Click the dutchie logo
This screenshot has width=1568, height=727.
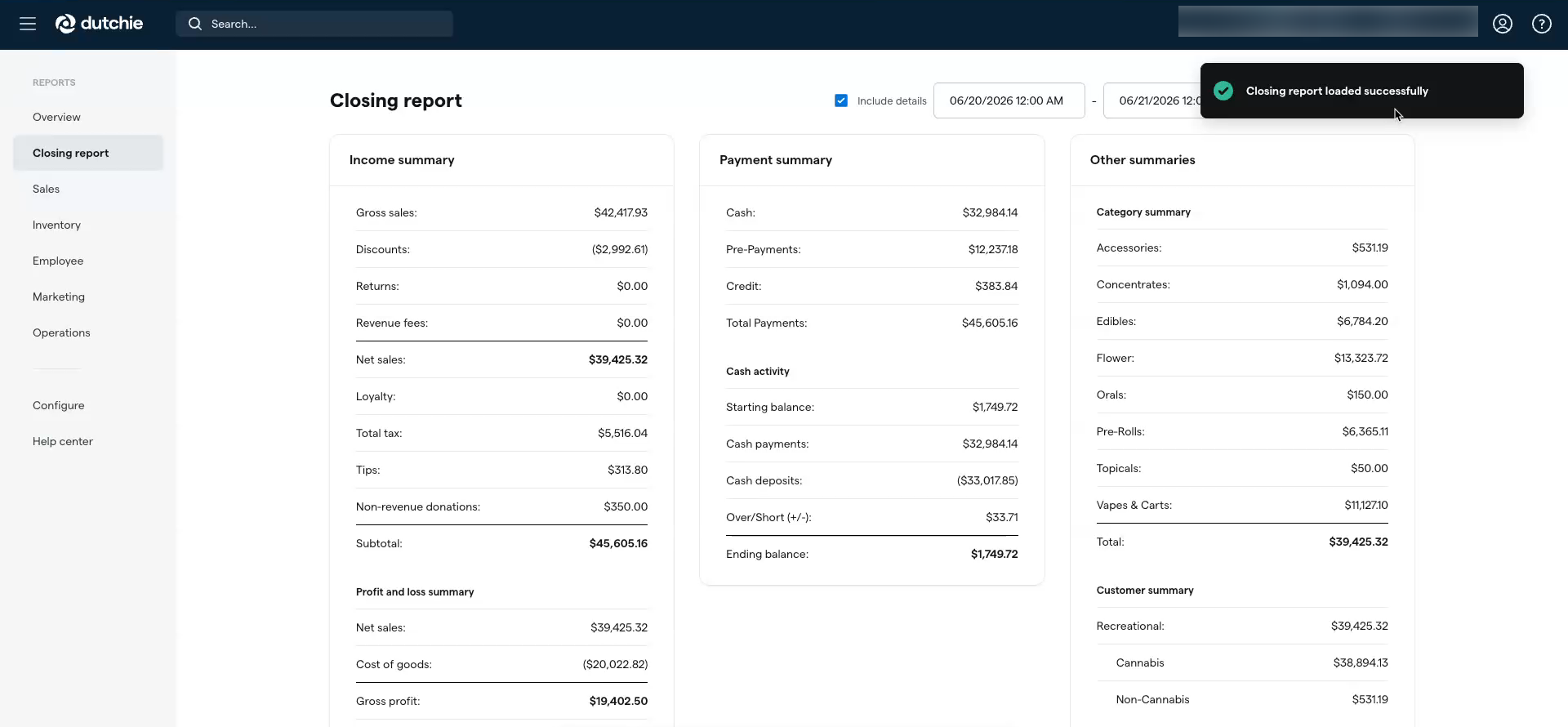pyautogui.click(x=99, y=24)
